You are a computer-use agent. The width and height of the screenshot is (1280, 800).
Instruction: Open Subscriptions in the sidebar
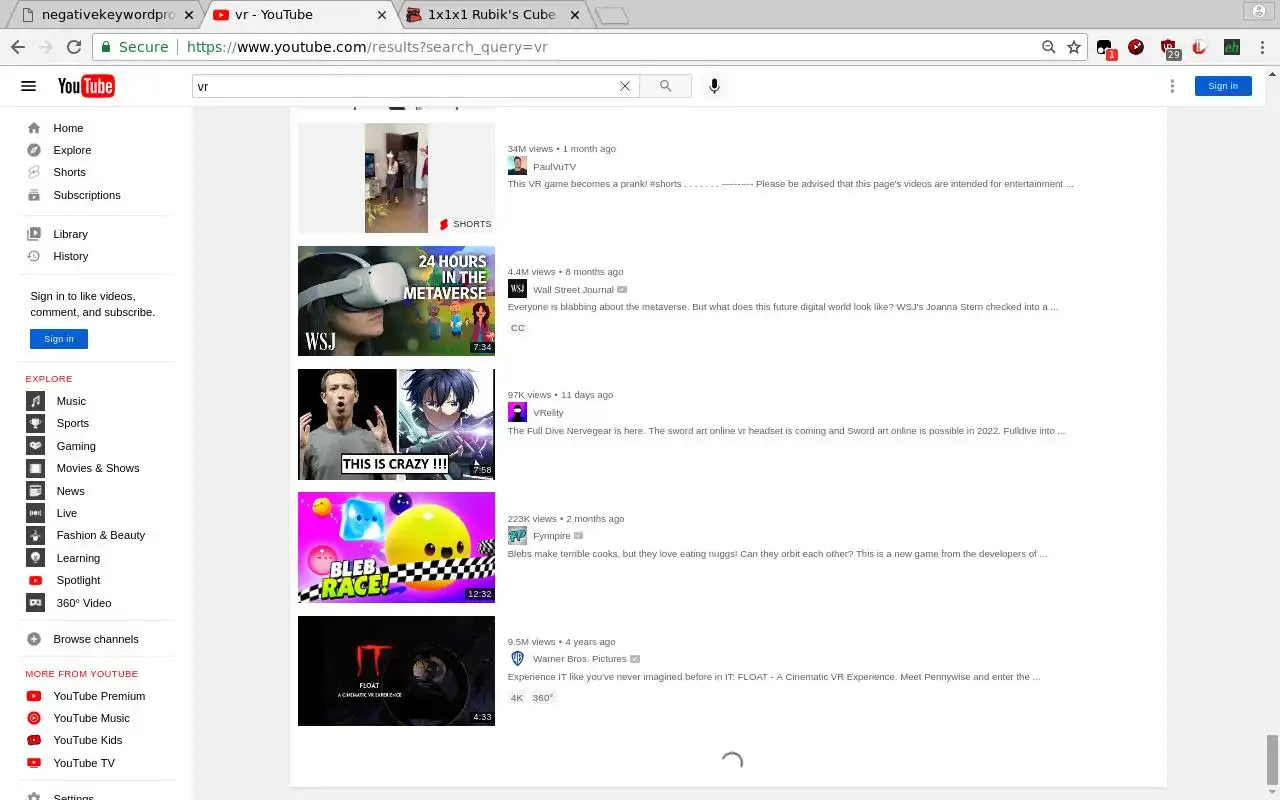coord(87,195)
